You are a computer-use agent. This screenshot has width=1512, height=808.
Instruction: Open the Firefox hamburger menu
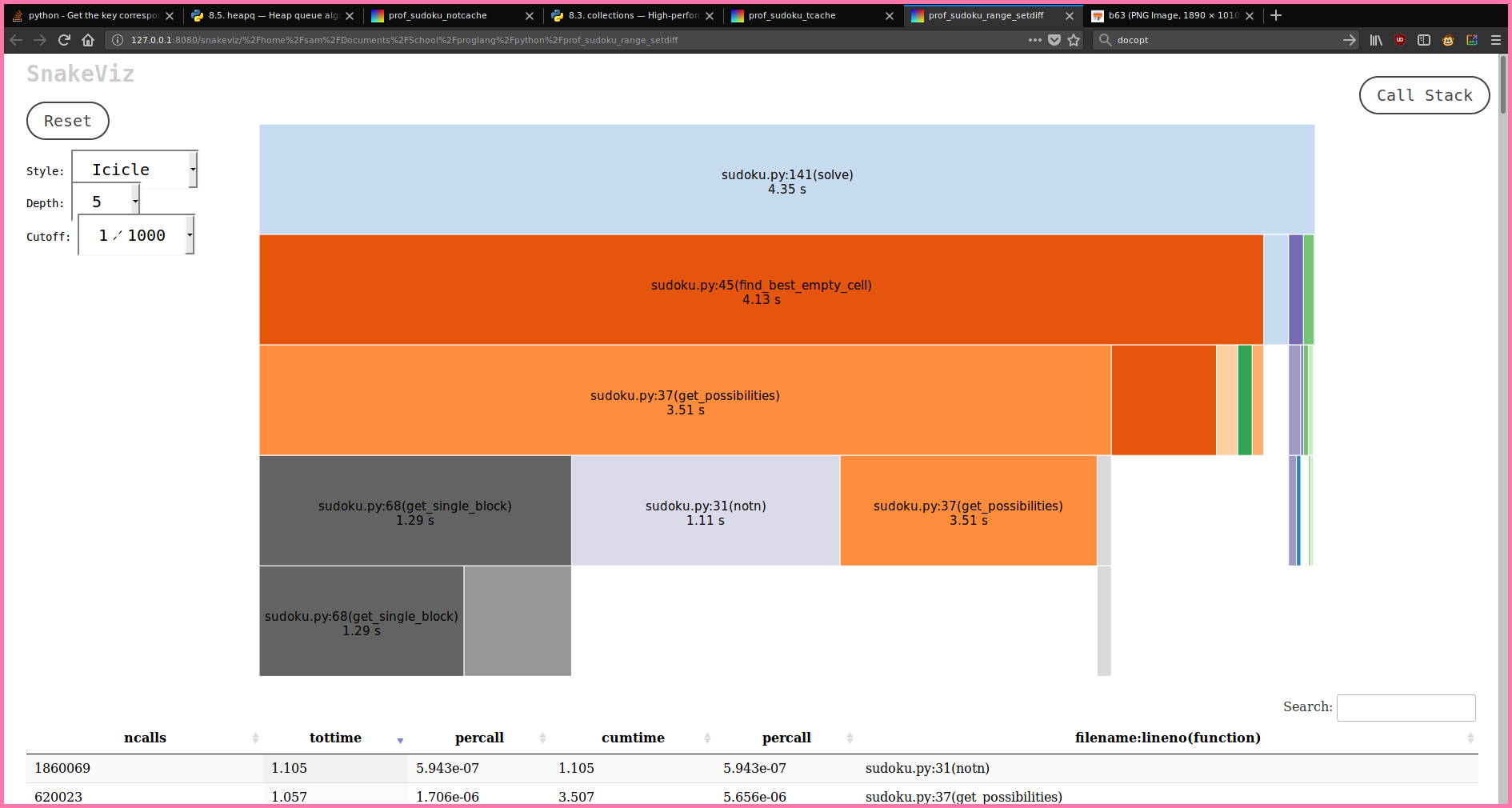click(x=1495, y=40)
